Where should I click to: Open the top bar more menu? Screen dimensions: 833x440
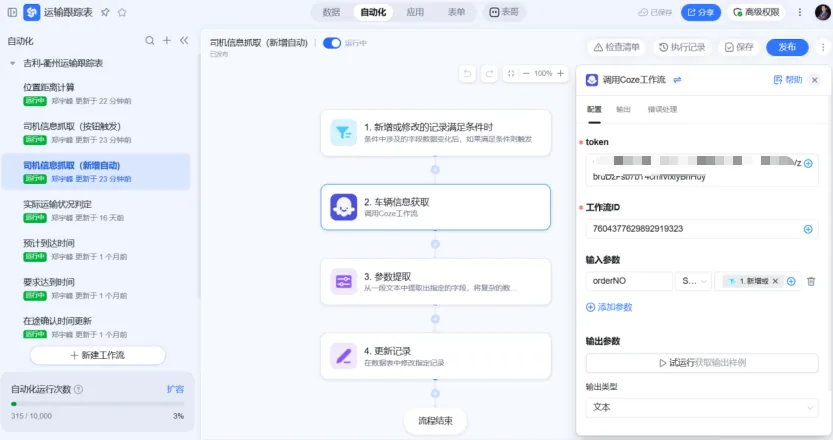(800, 12)
